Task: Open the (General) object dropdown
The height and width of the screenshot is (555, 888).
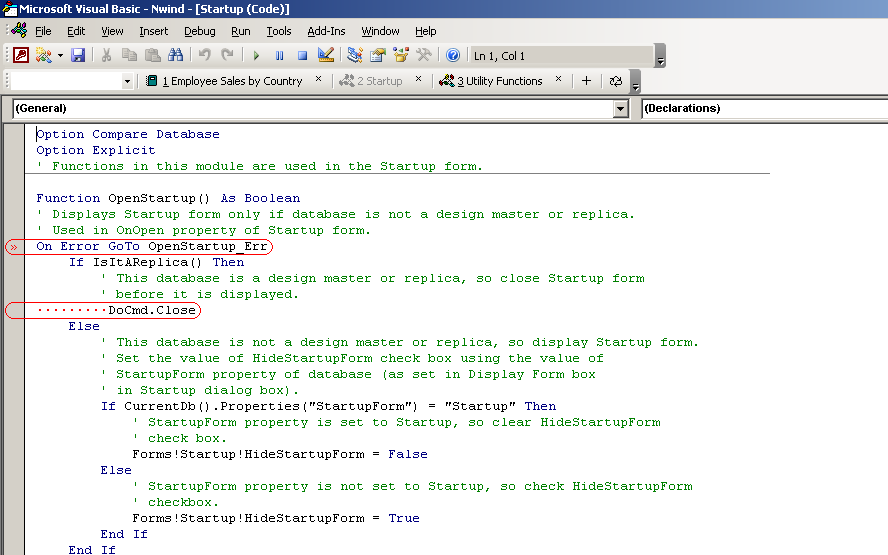Action: (x=621, y=108)
